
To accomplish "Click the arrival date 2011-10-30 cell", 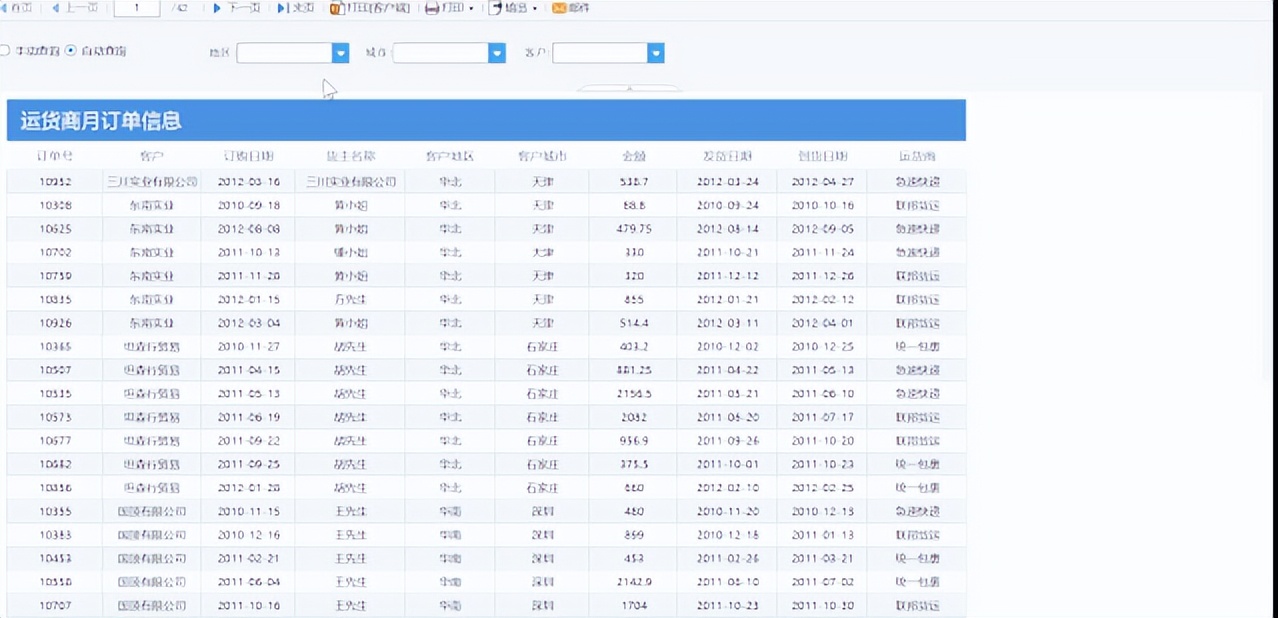I will tap(822, 606).
